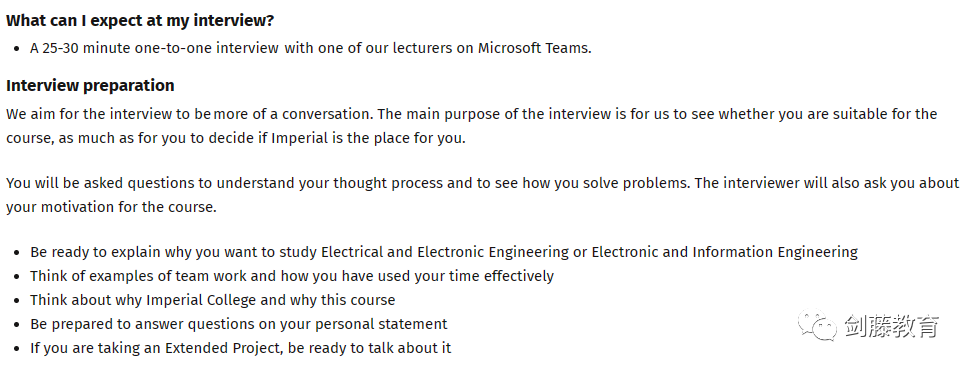
Task: Click the text 'your motivation for the course.'
Action: [111, 207]
